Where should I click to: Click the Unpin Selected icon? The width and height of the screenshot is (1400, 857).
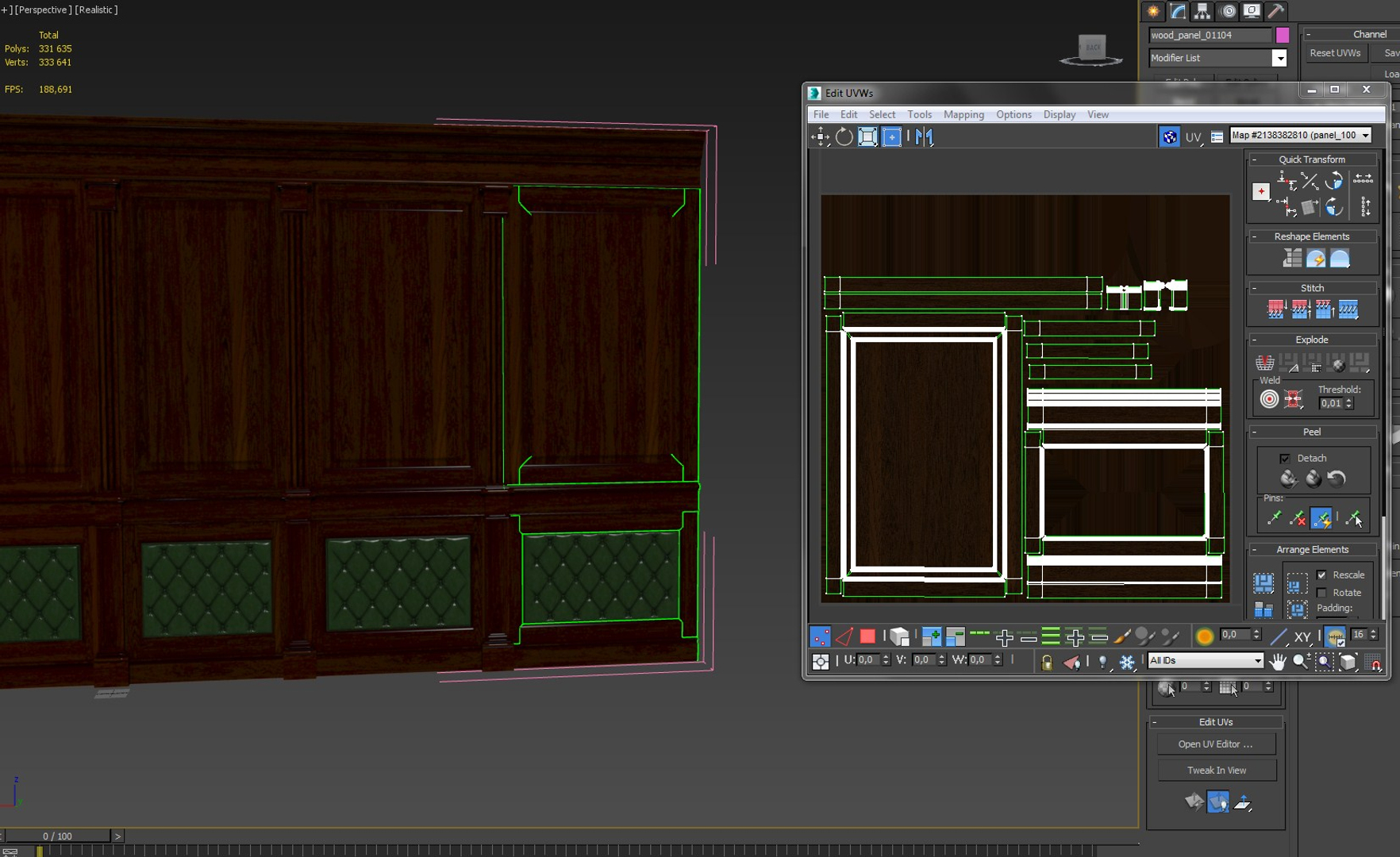(1298, 518)
